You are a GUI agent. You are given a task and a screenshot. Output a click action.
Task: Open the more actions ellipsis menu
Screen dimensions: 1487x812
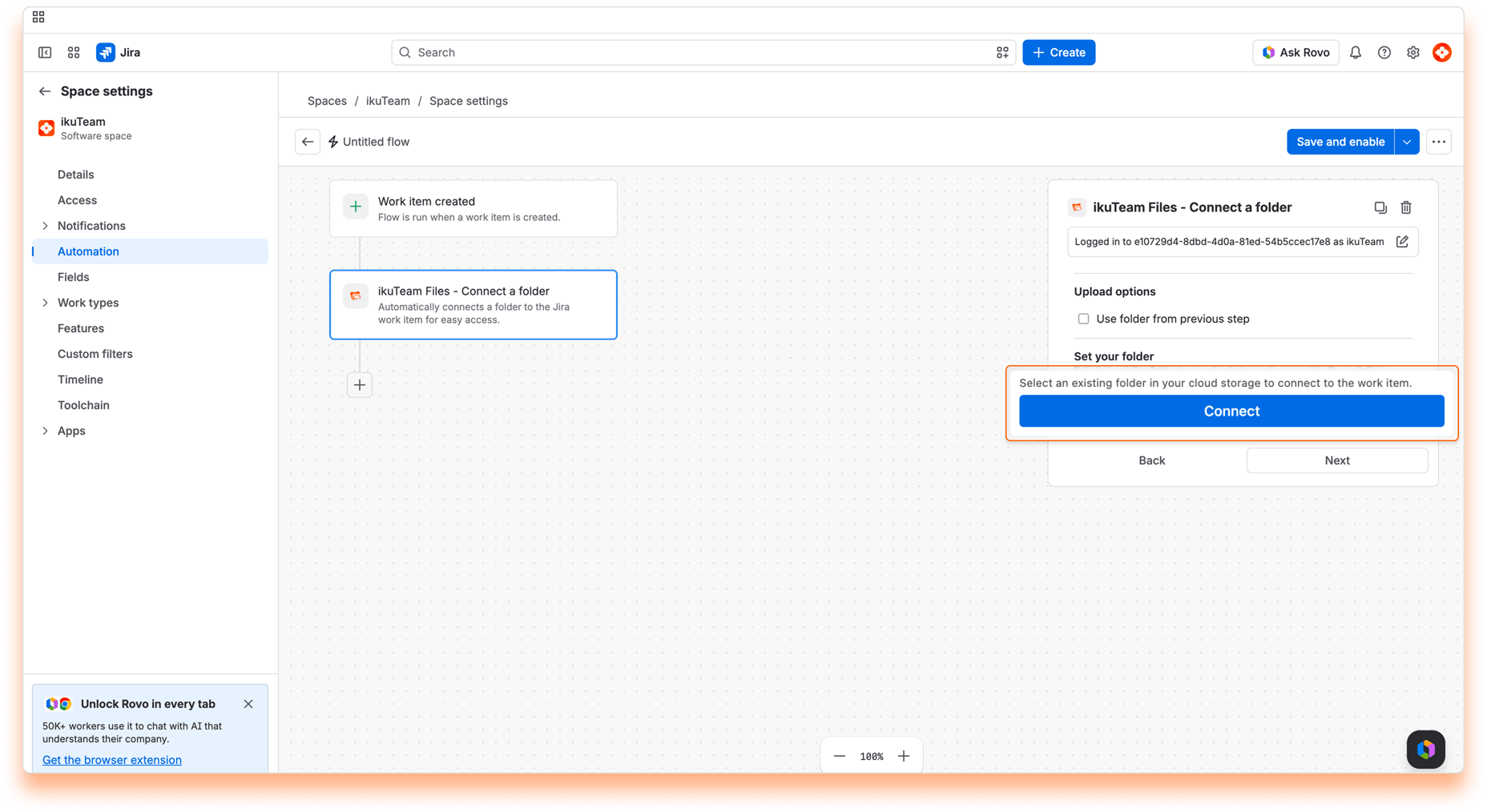pyautogui.click(x=1439, y=142)
